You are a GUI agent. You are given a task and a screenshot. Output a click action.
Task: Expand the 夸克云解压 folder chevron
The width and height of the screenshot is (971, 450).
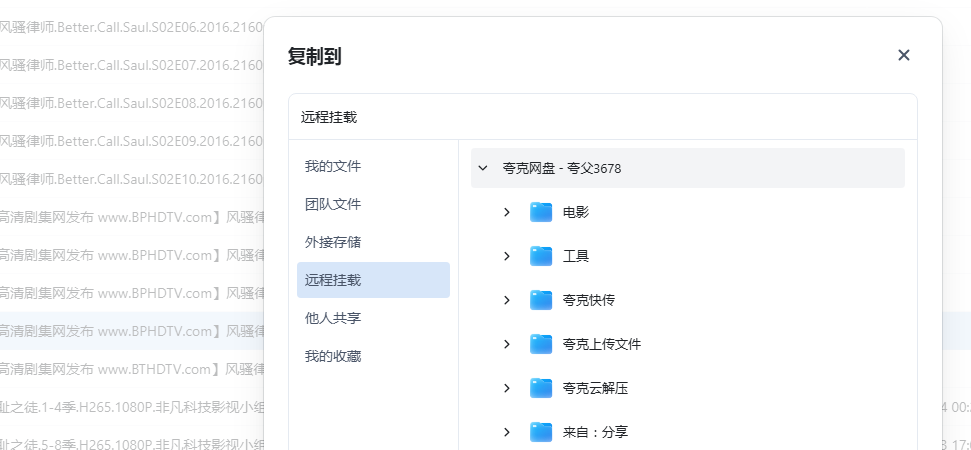click(507, 388)
